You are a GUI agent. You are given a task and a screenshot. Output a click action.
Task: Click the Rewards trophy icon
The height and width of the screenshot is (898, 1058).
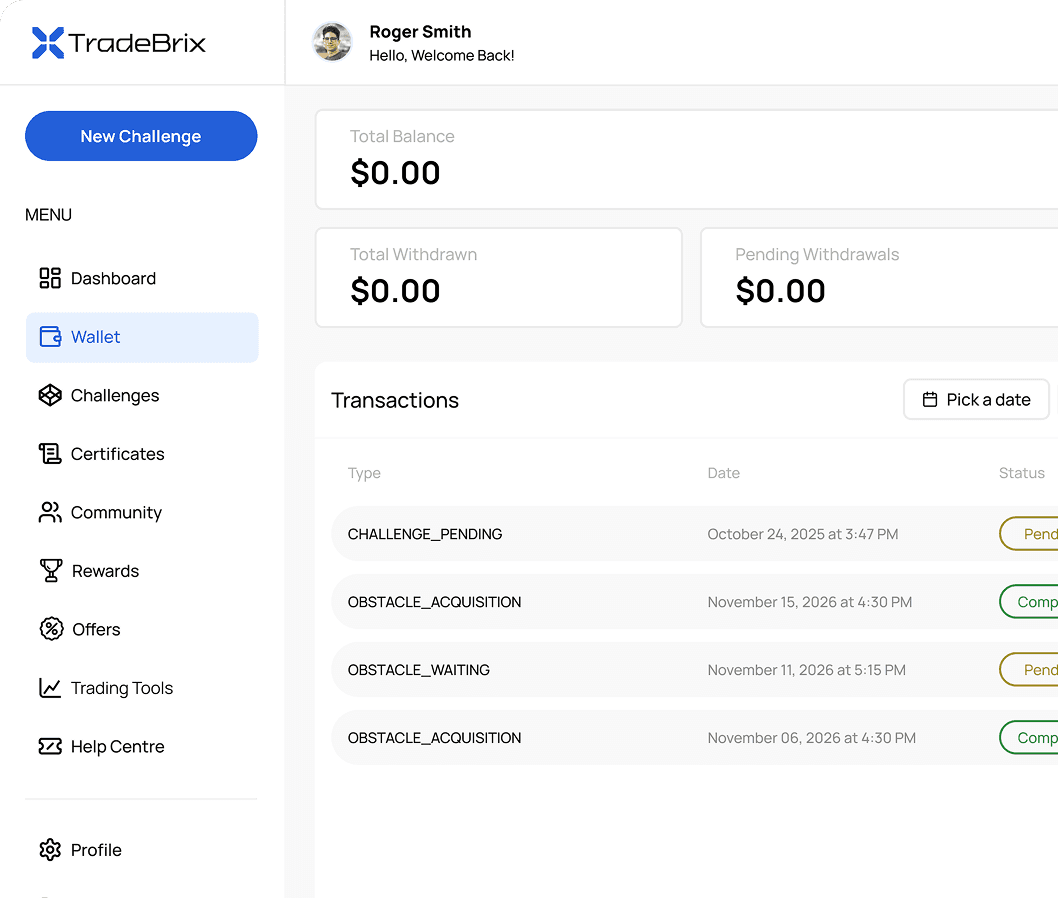tap(51, 571)
